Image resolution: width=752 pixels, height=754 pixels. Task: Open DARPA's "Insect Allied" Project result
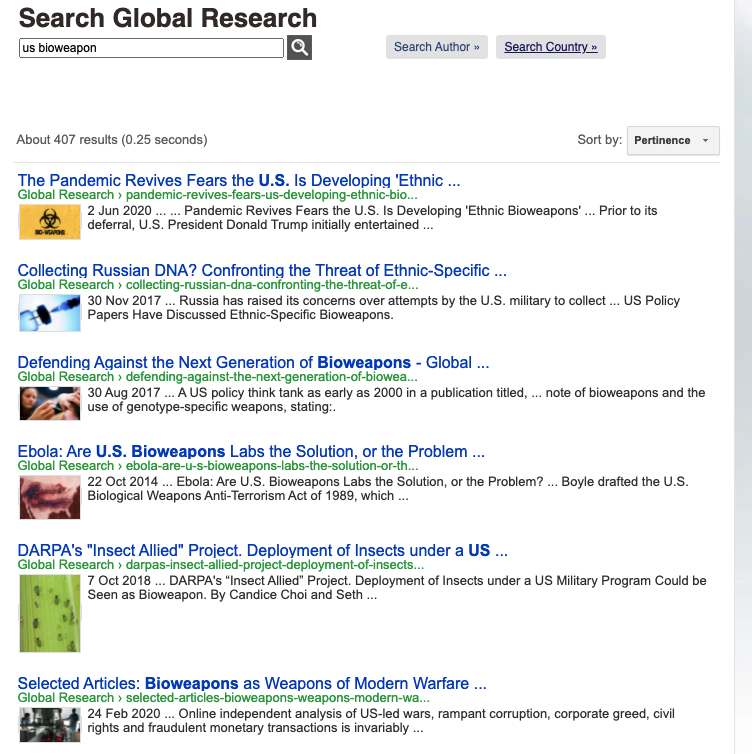tap(263, 550)
